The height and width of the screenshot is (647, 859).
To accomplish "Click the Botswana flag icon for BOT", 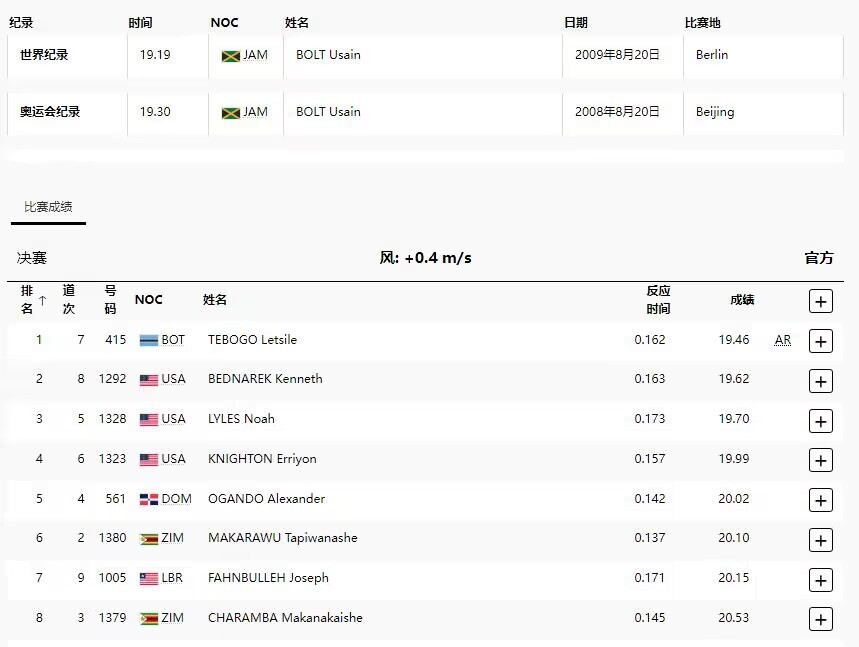I will (149, 341).
